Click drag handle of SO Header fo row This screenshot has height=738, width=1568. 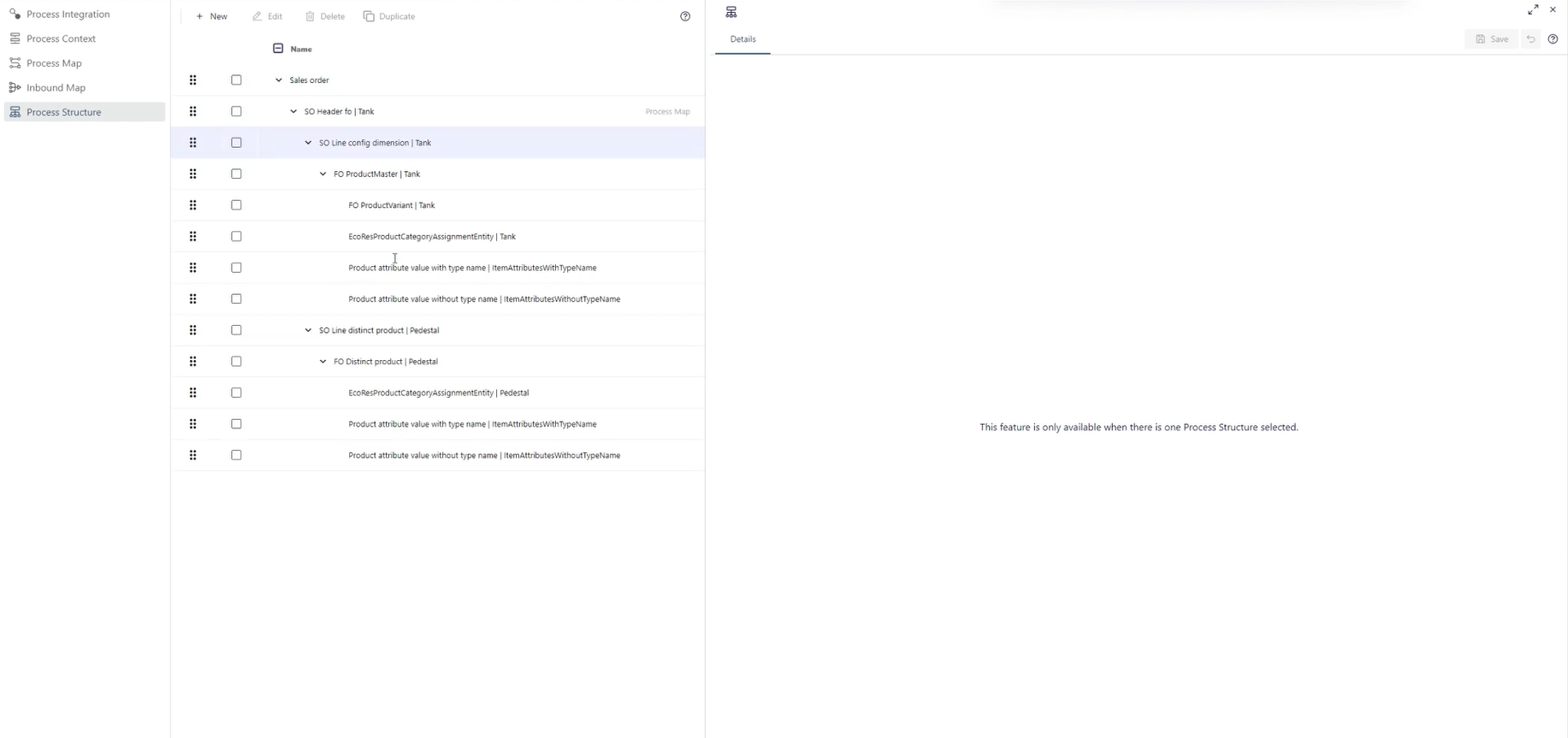tap(193, 111)
